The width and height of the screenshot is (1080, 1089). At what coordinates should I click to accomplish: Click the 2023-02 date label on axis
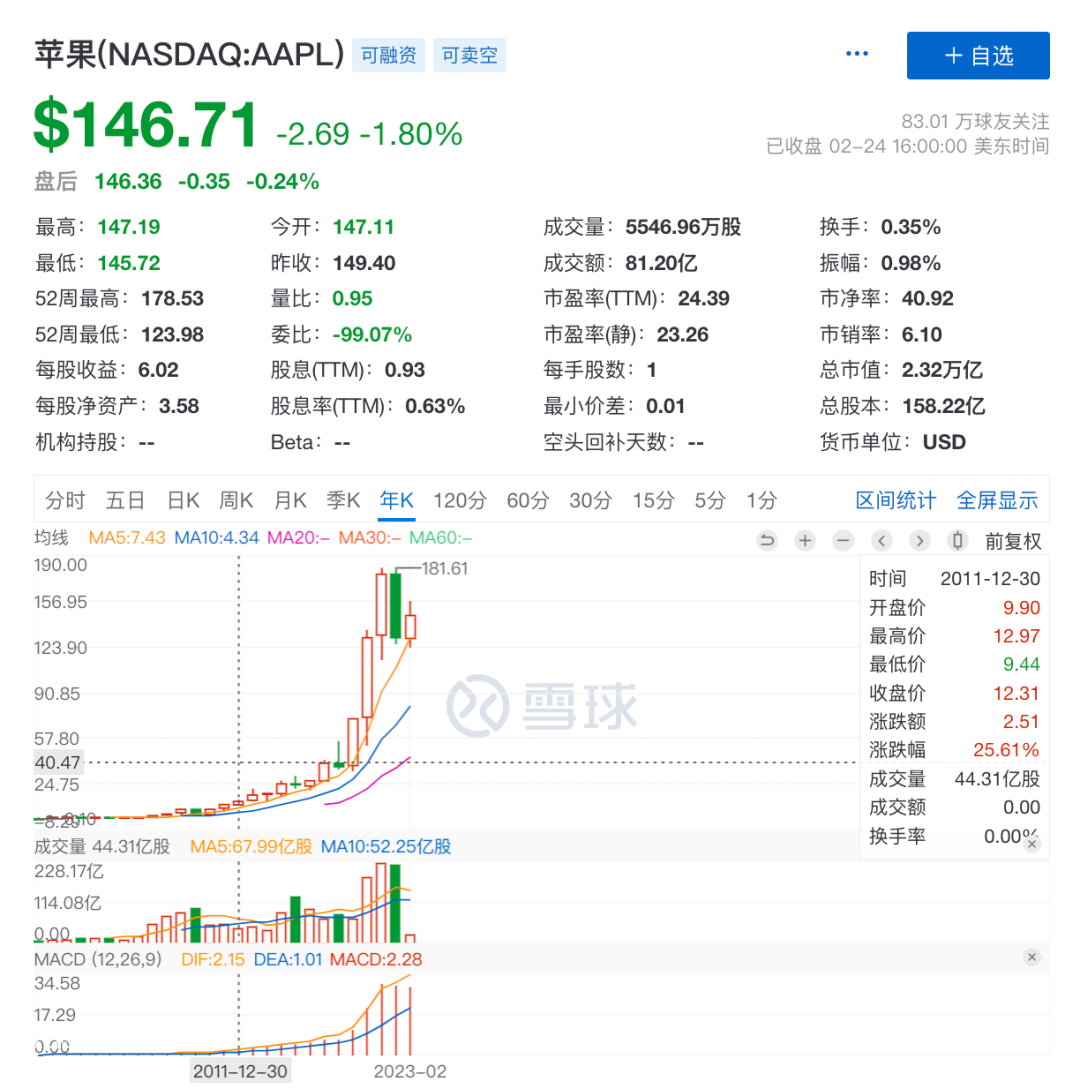pos(410,1072)
